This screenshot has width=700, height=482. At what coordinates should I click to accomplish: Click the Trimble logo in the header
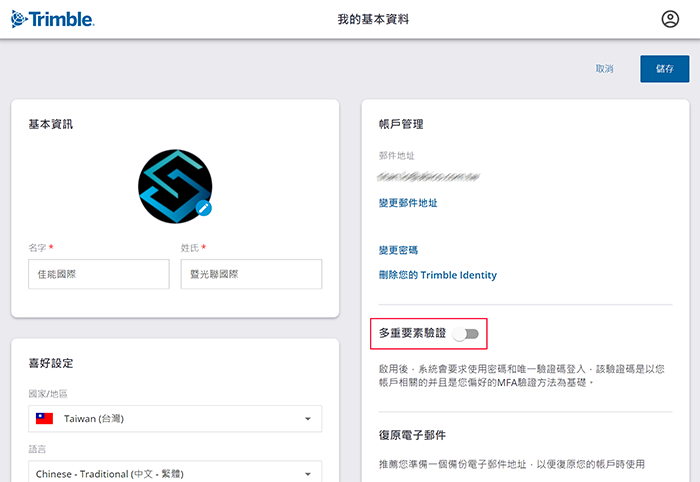coord(54,19)
